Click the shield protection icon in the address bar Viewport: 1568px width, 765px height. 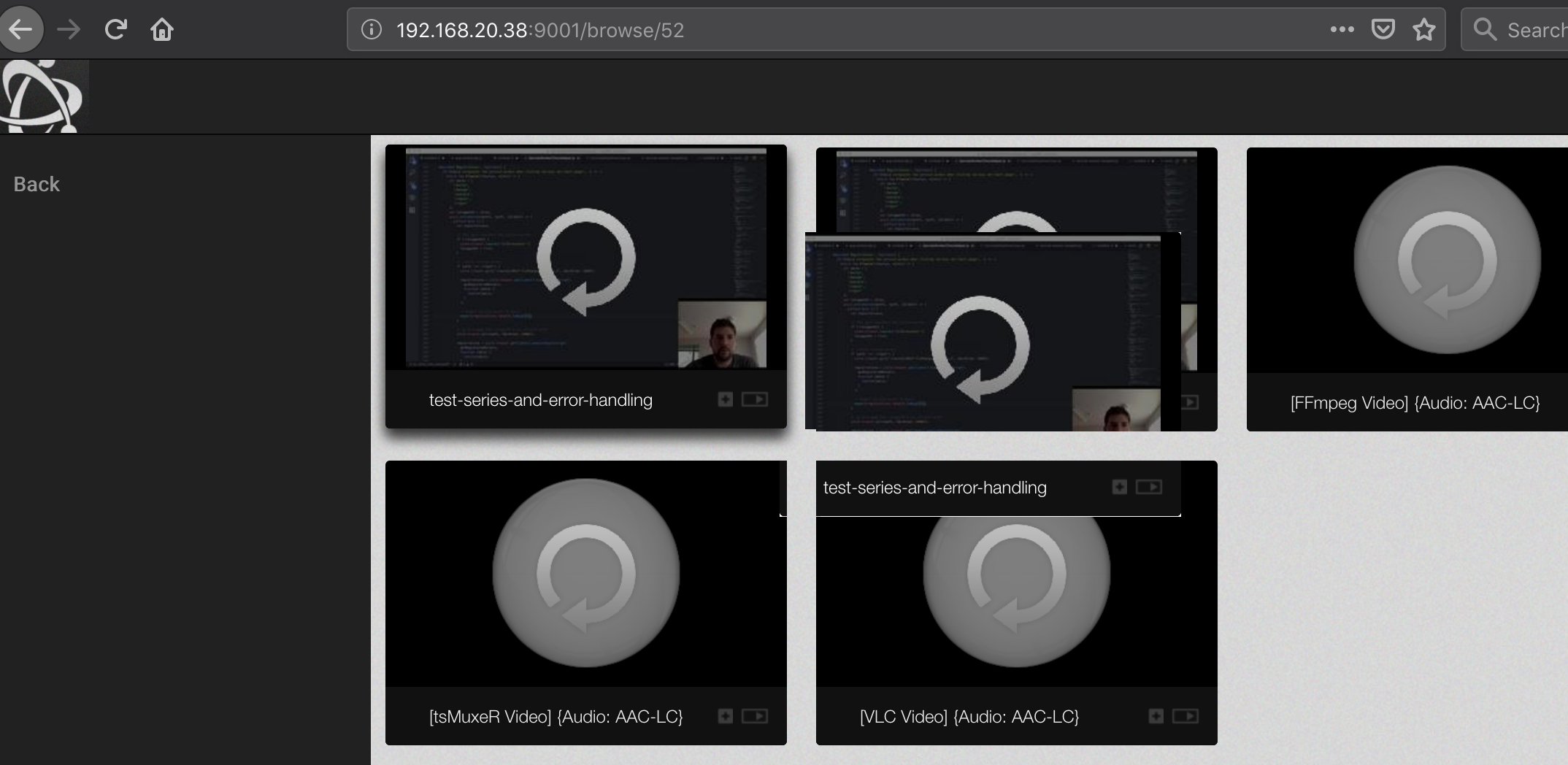click(1383, 28)
